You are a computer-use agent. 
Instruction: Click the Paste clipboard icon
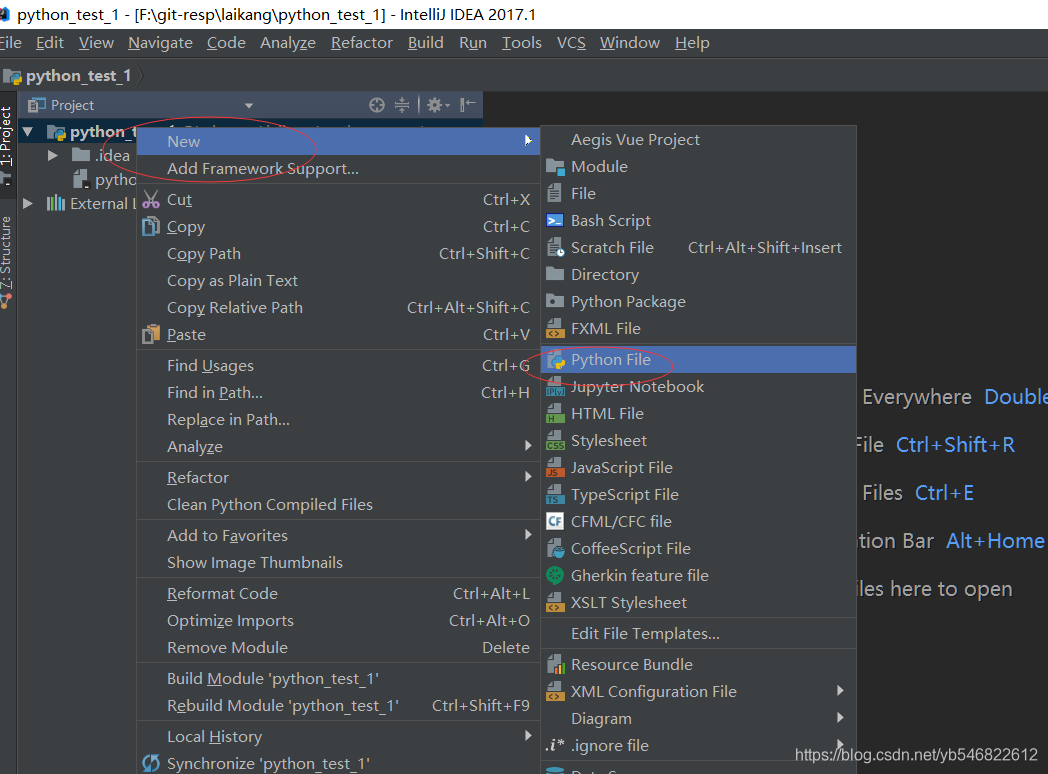click(x=151, y=334)
